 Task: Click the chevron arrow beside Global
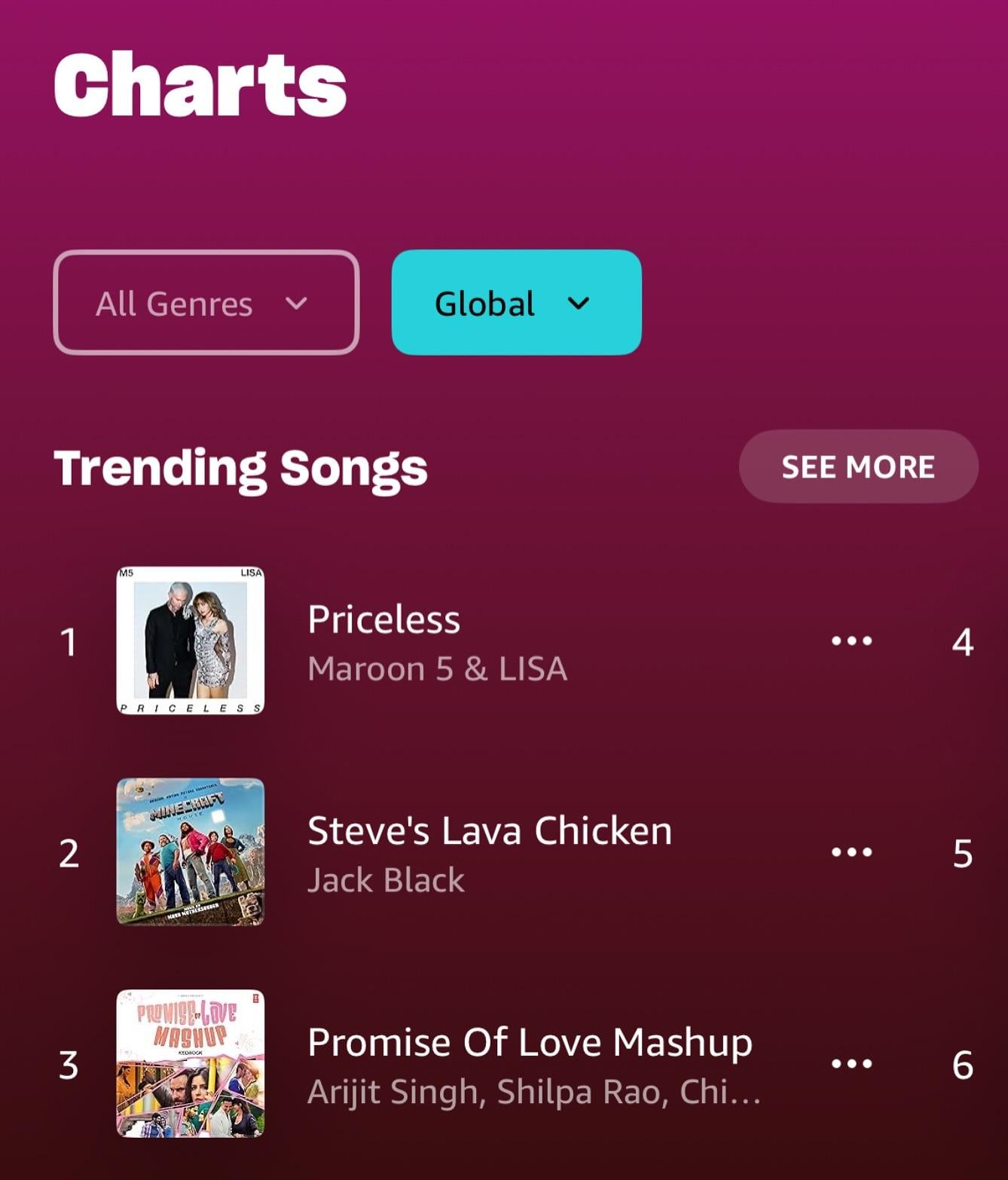[579, 304]
